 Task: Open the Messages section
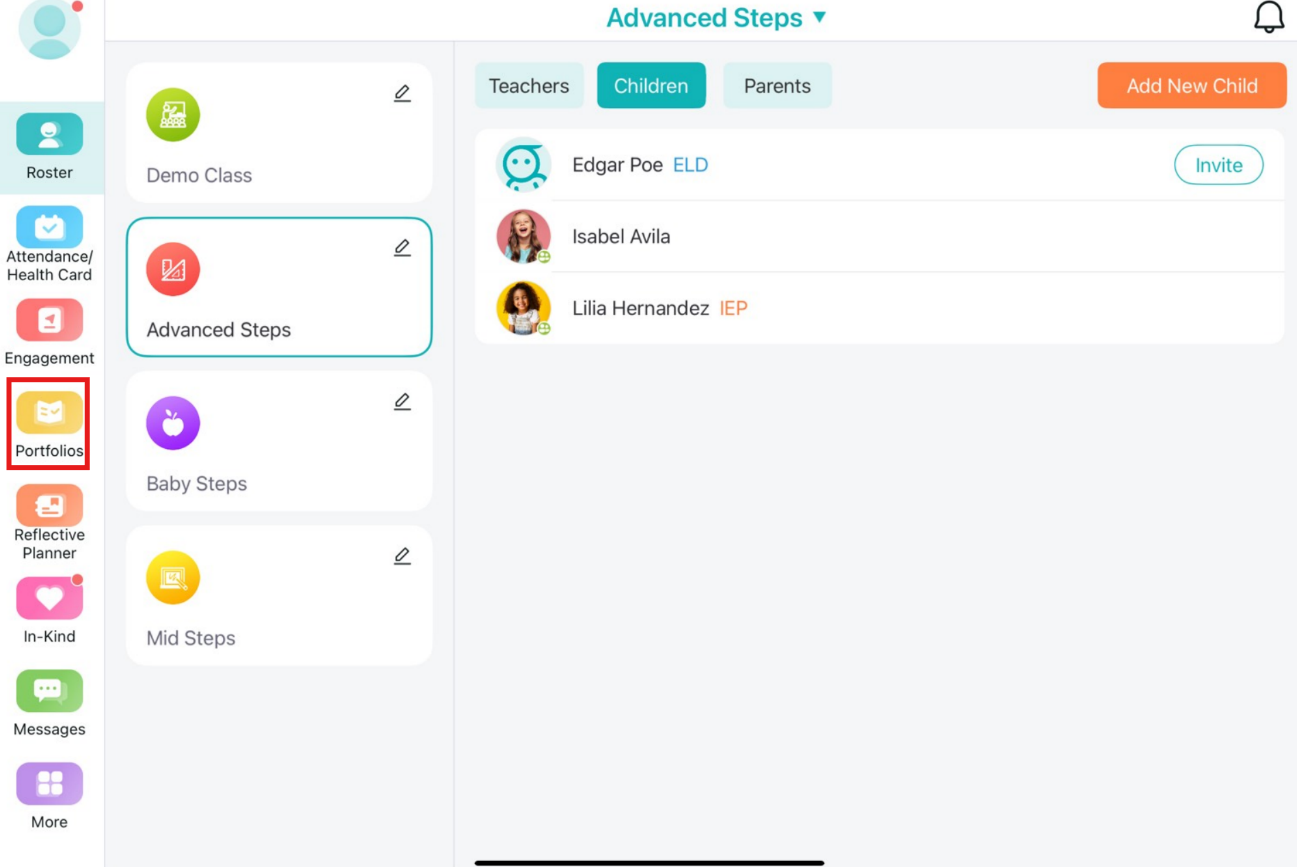[49, 691]
